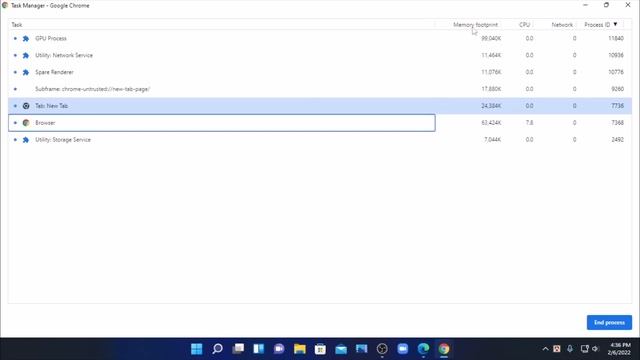Click process ID 11840
Screen dimensions: 640x360
[616, 38]
